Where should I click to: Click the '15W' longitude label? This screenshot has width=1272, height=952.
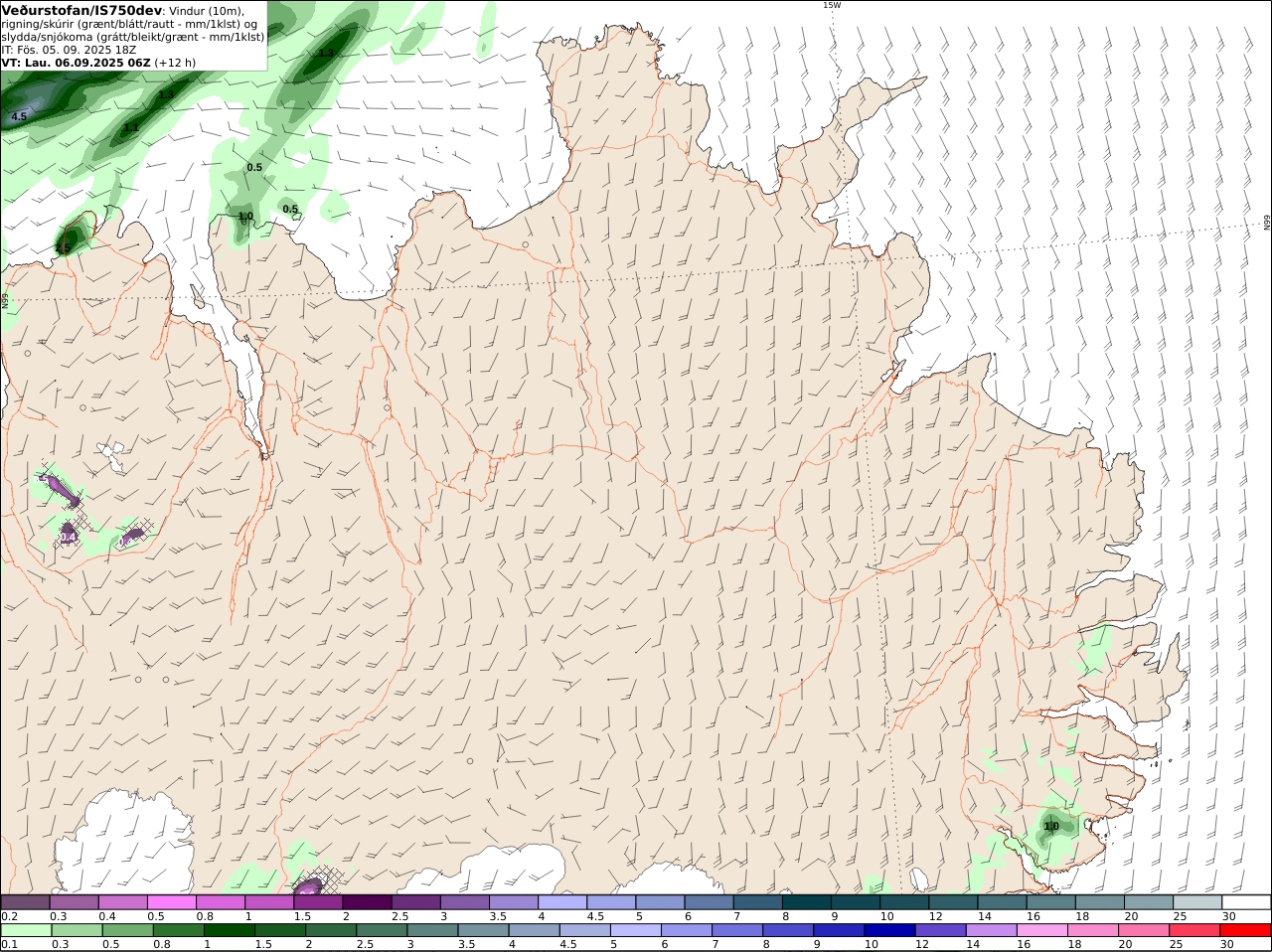[832, 5]
